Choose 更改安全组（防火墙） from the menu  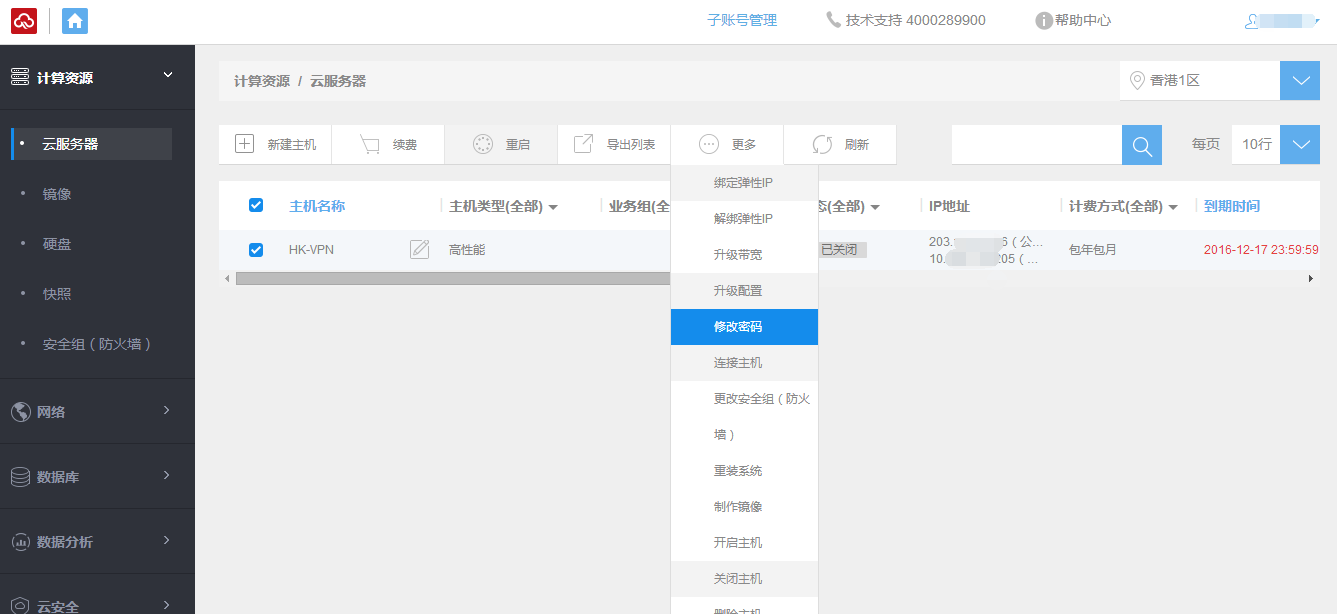point(744,417)
